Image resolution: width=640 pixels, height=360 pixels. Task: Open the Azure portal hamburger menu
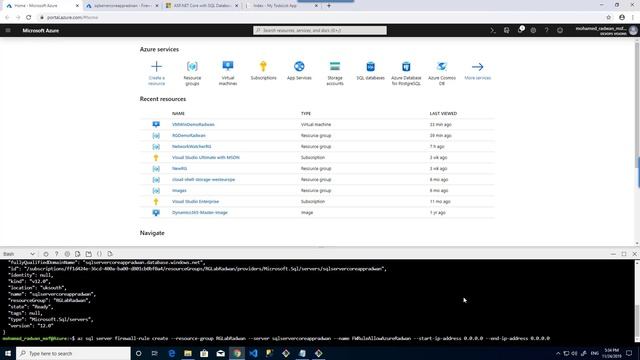(8, 30)
